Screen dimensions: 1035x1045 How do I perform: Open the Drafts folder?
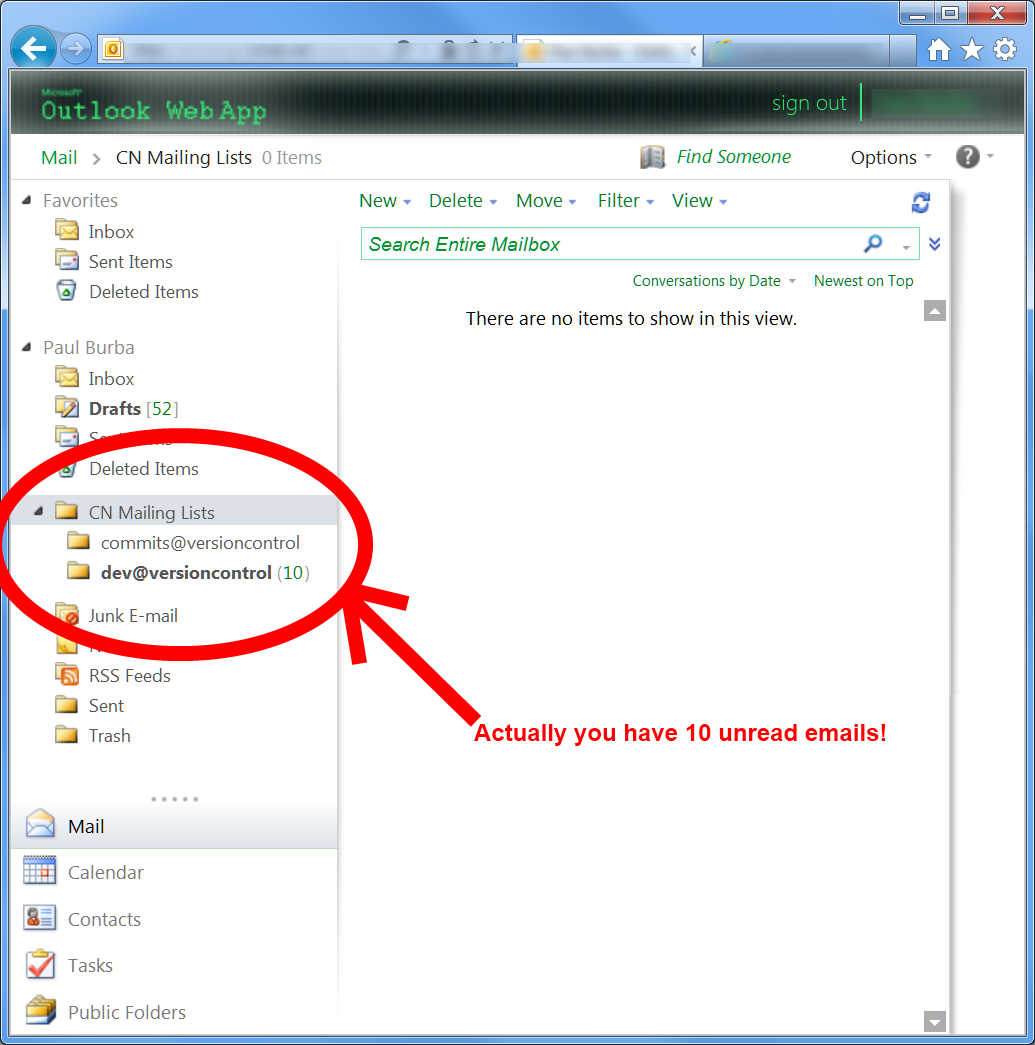[117, 408]
